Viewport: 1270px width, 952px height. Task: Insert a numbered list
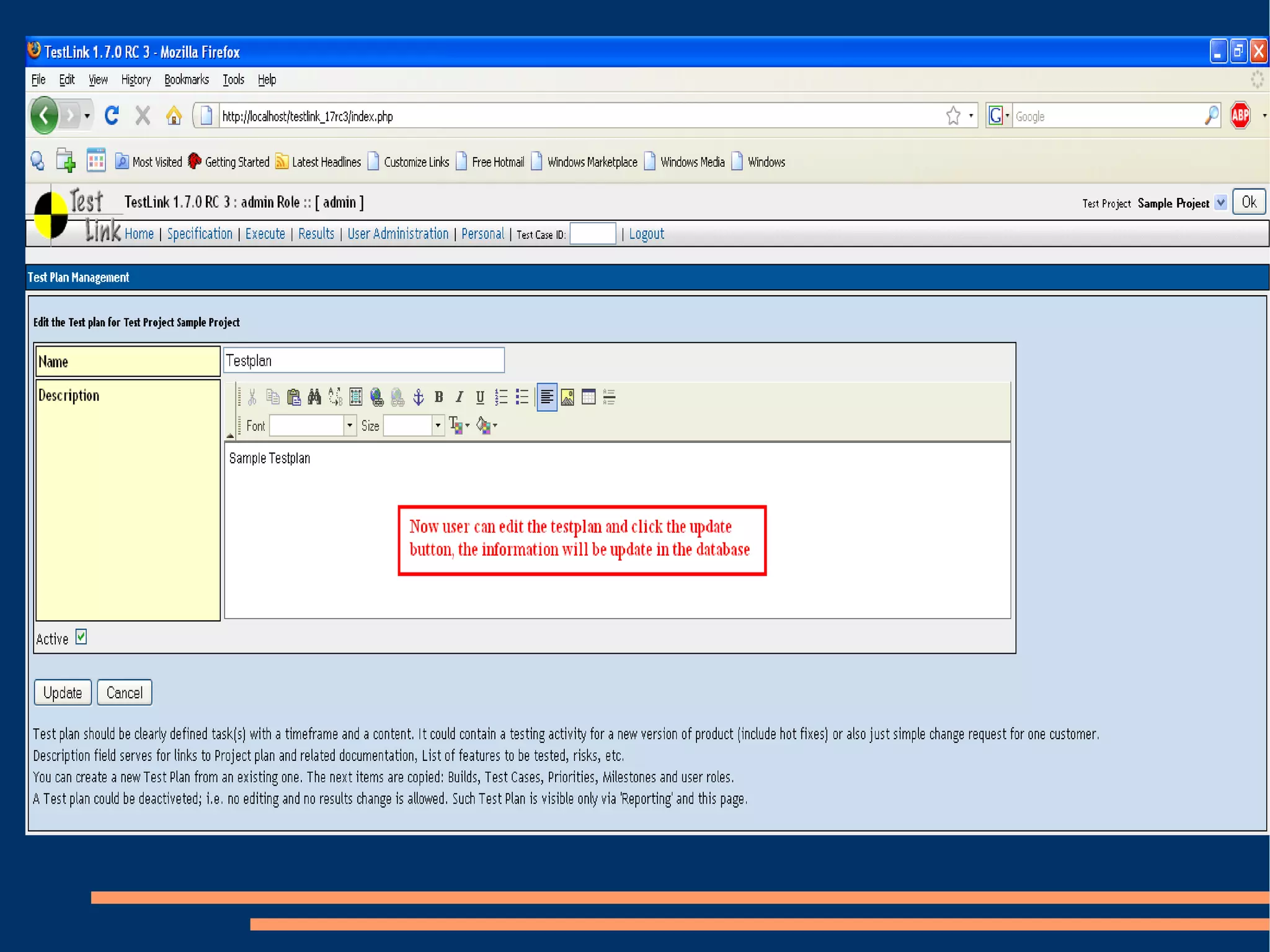click(501, 397)
